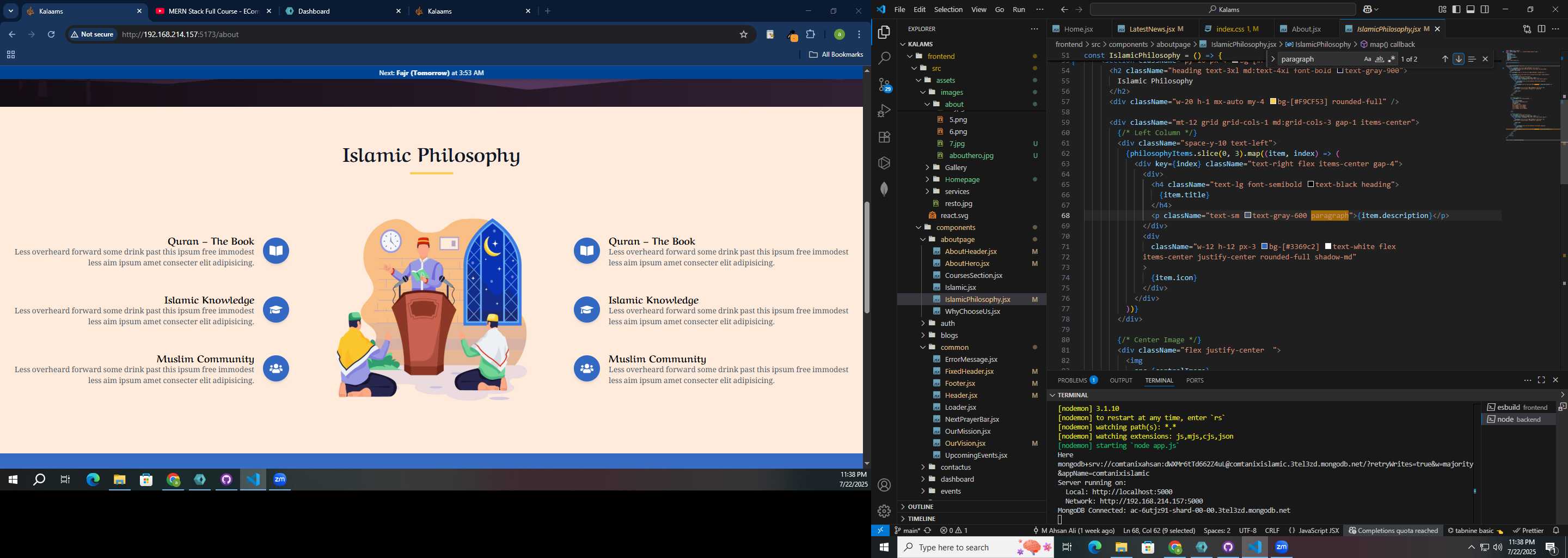Toggle Primary Side Bar visibility
The width and height of the screenshot is (1568, 558).
(1456, 10)
